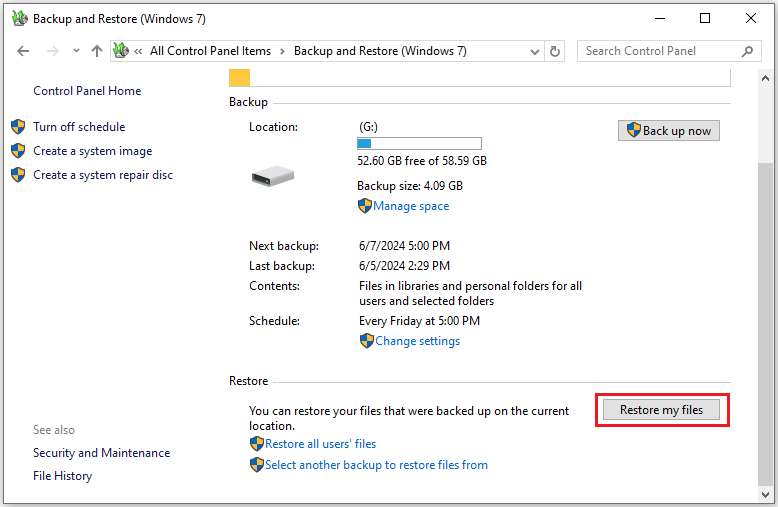The height and width of the screenshot is (507, 778).
Task: Open Create a system repair disc
Action: click(103, 175)
